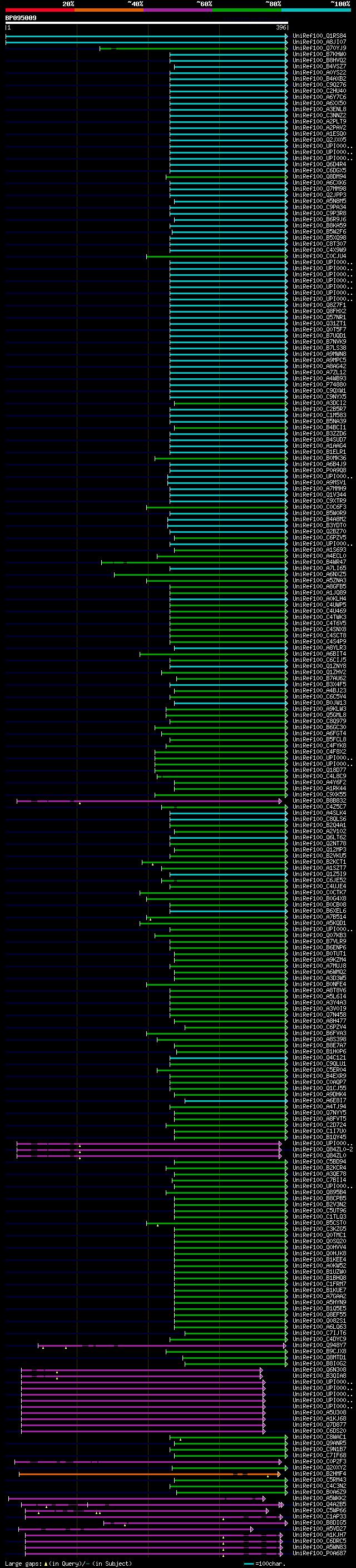Select the BP095009 query label
The image size is (356, 1568).
pyautogui.click(x=21, y=18)
